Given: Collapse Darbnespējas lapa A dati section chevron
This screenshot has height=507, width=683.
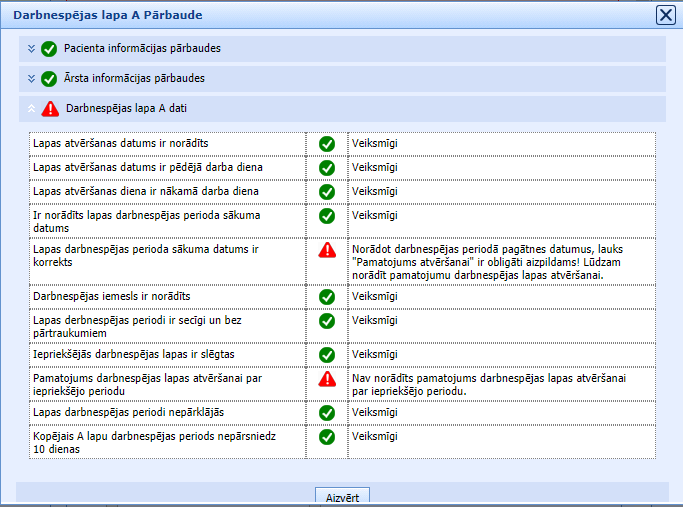Looking at the screenshot, I should pyautogui.click(x=32, y=108).
